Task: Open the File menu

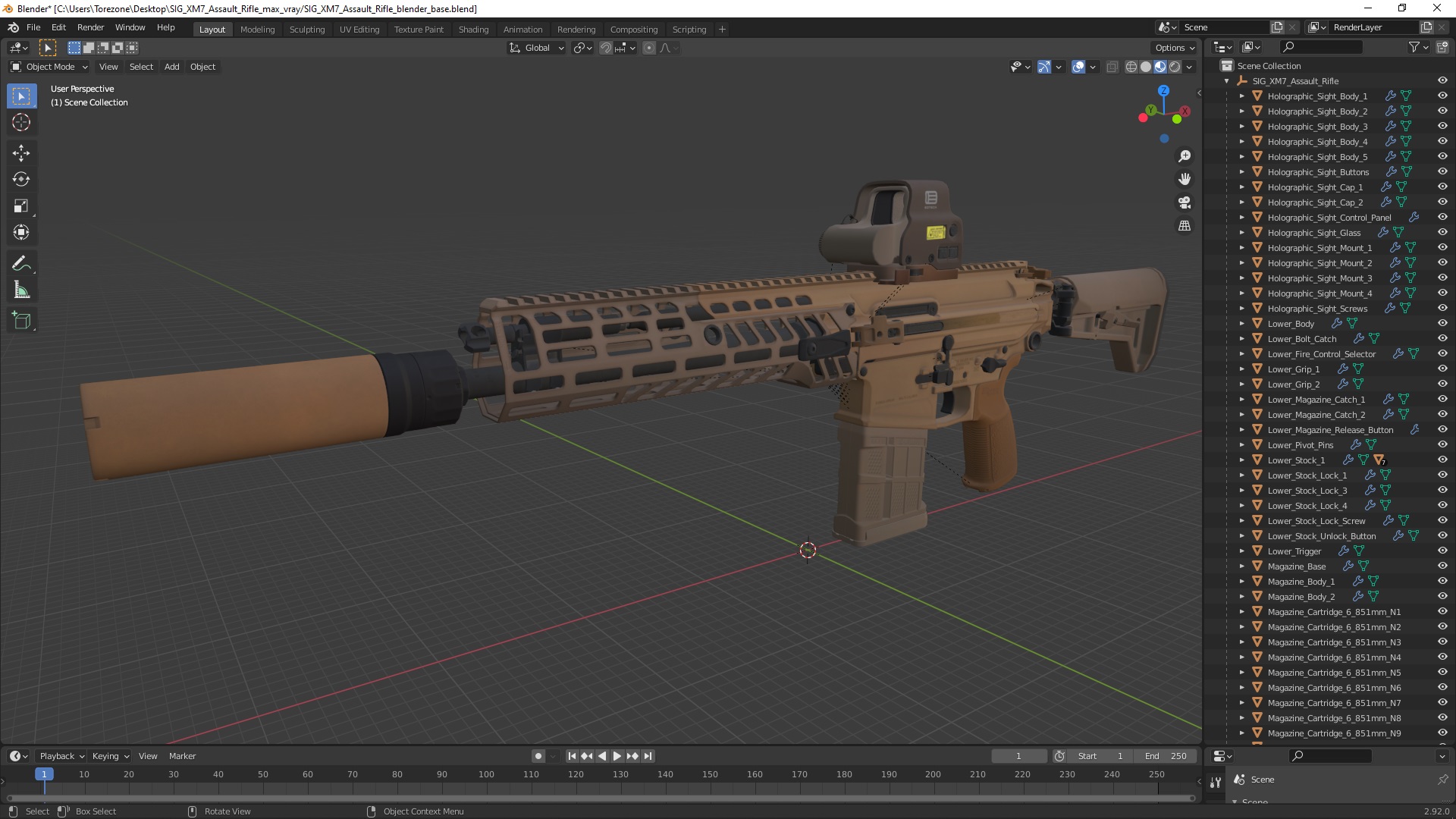Action: (33, 27)
